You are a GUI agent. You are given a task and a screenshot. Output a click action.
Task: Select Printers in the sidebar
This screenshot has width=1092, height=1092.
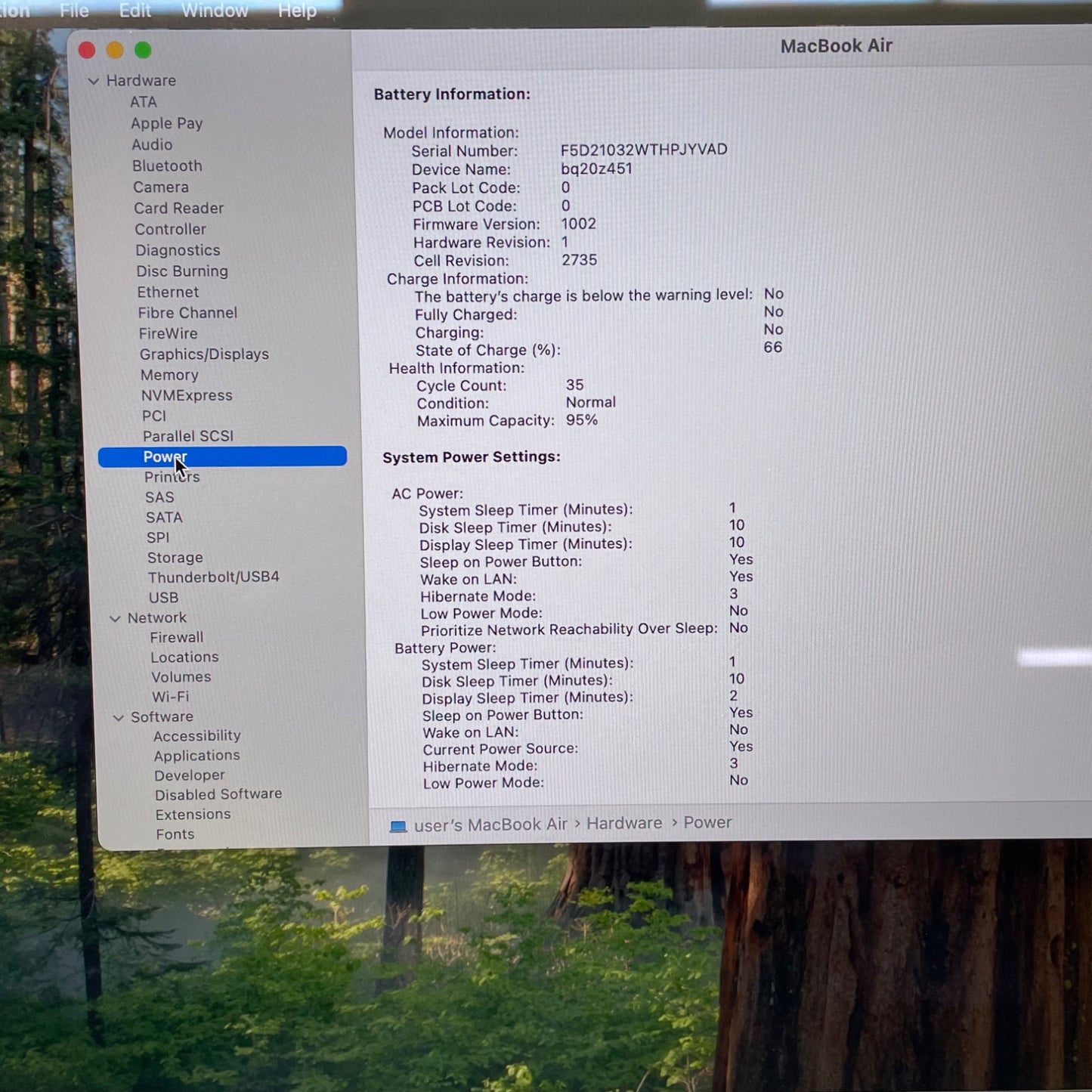(172, 477)
